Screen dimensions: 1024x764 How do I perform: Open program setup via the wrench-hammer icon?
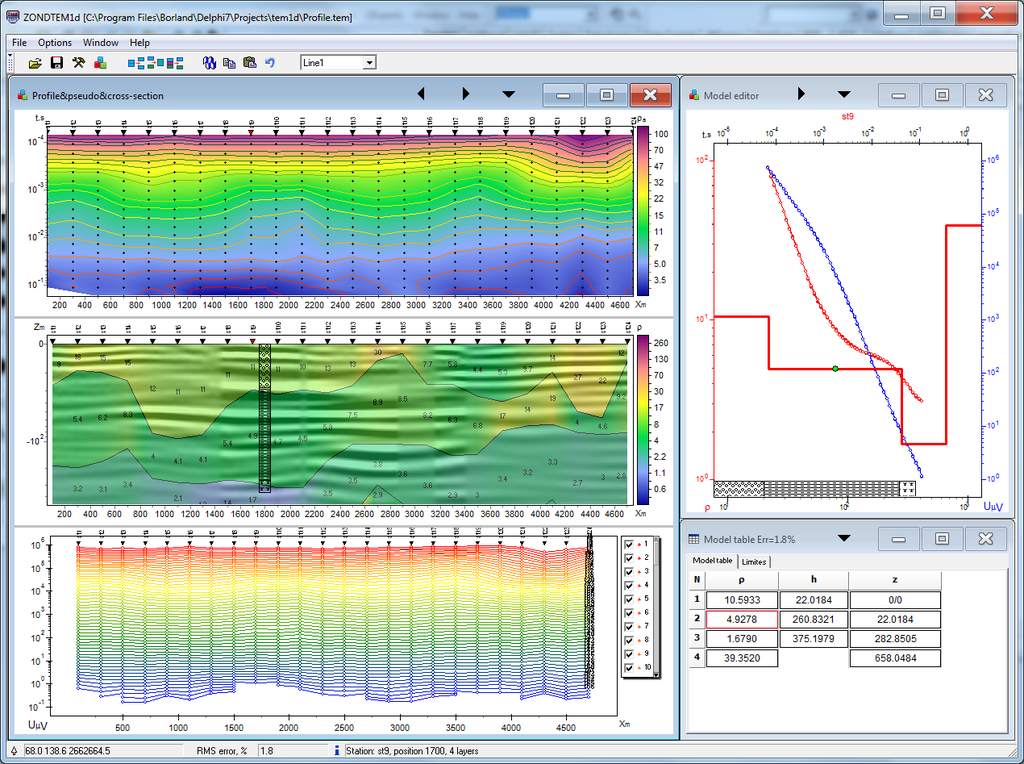coord(78,63)
